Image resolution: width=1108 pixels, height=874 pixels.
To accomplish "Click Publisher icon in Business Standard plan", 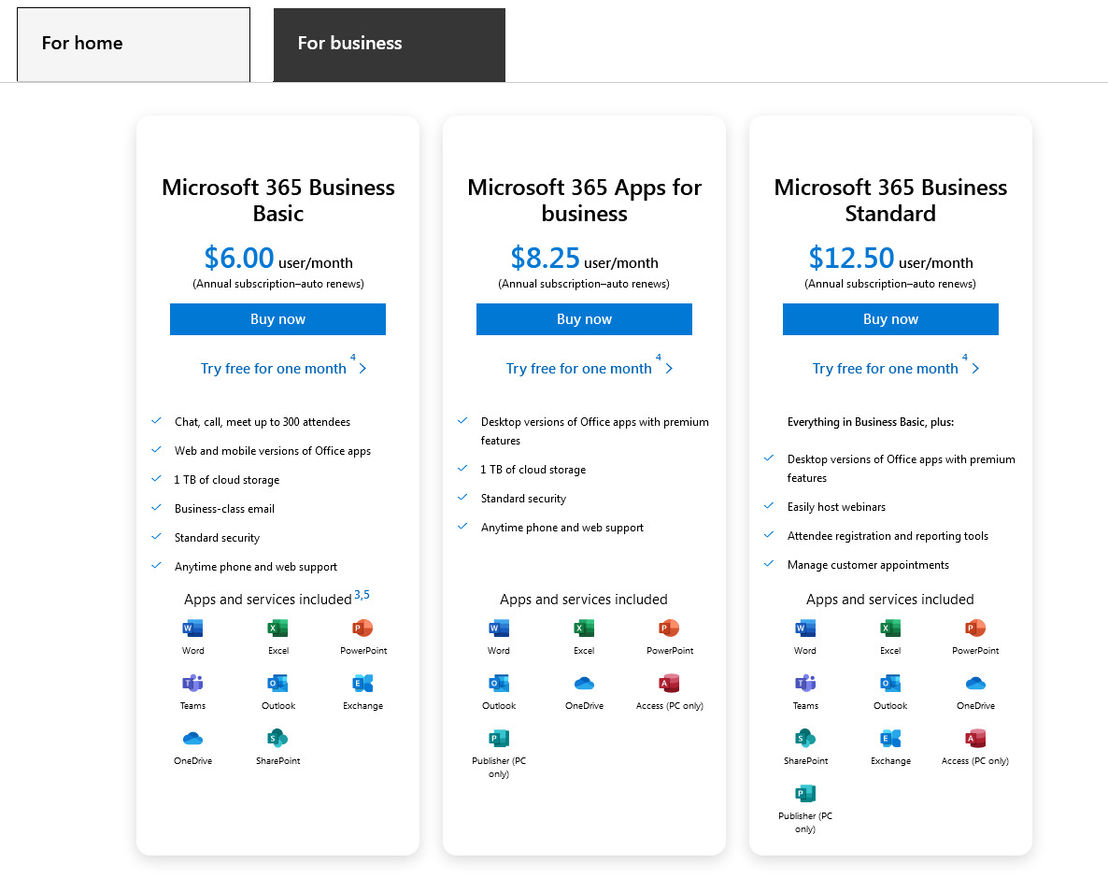I will tap(806, 793).
